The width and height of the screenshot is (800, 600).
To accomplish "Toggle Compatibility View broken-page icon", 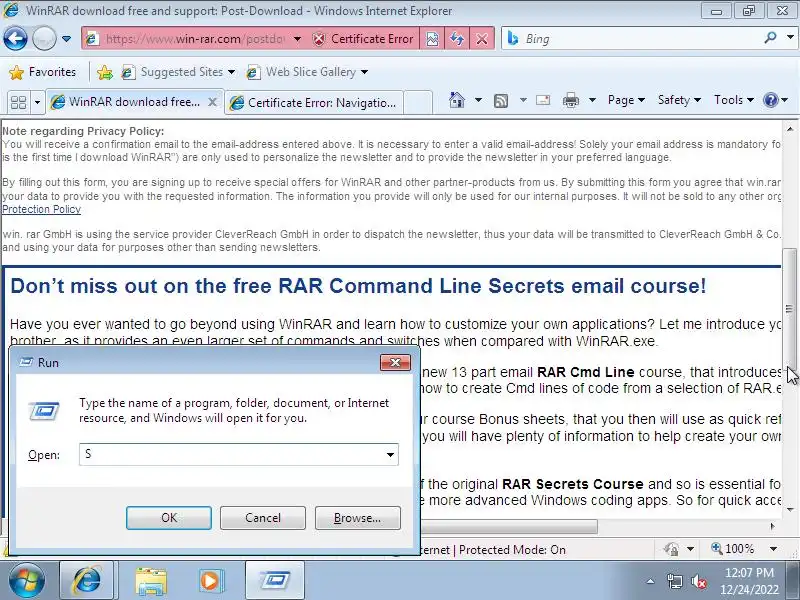I will (x=432, y=39).
